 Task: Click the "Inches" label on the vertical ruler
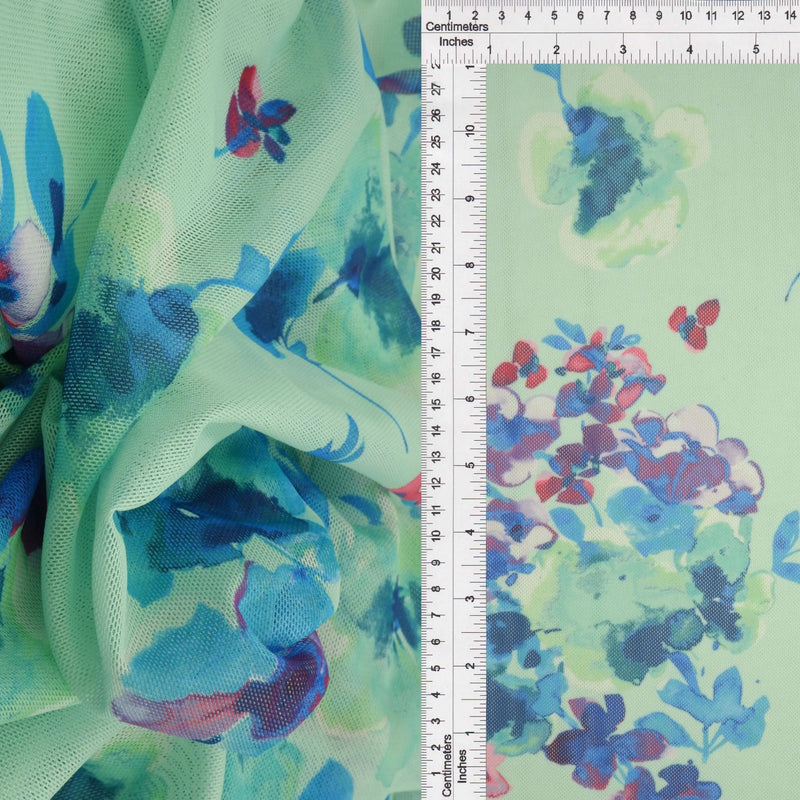[462, 766]
